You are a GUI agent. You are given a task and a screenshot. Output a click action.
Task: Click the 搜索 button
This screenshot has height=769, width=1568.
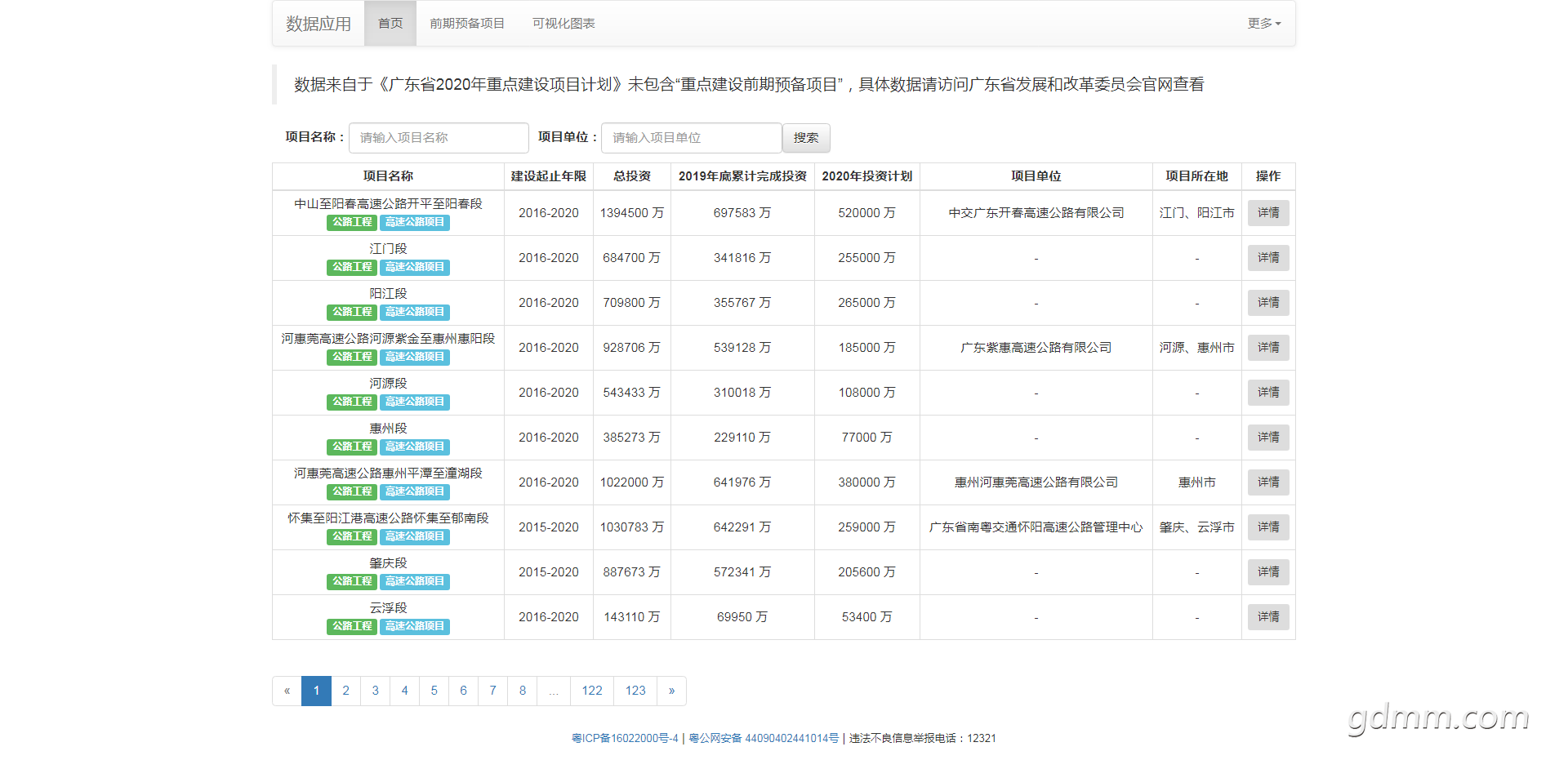[806, 138]
